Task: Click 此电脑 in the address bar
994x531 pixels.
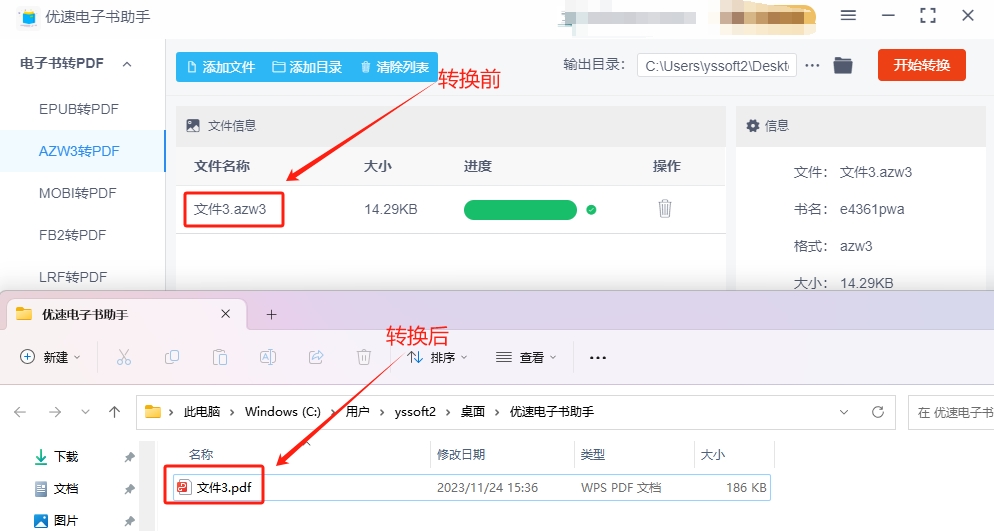Action: (x=202, y=412)
